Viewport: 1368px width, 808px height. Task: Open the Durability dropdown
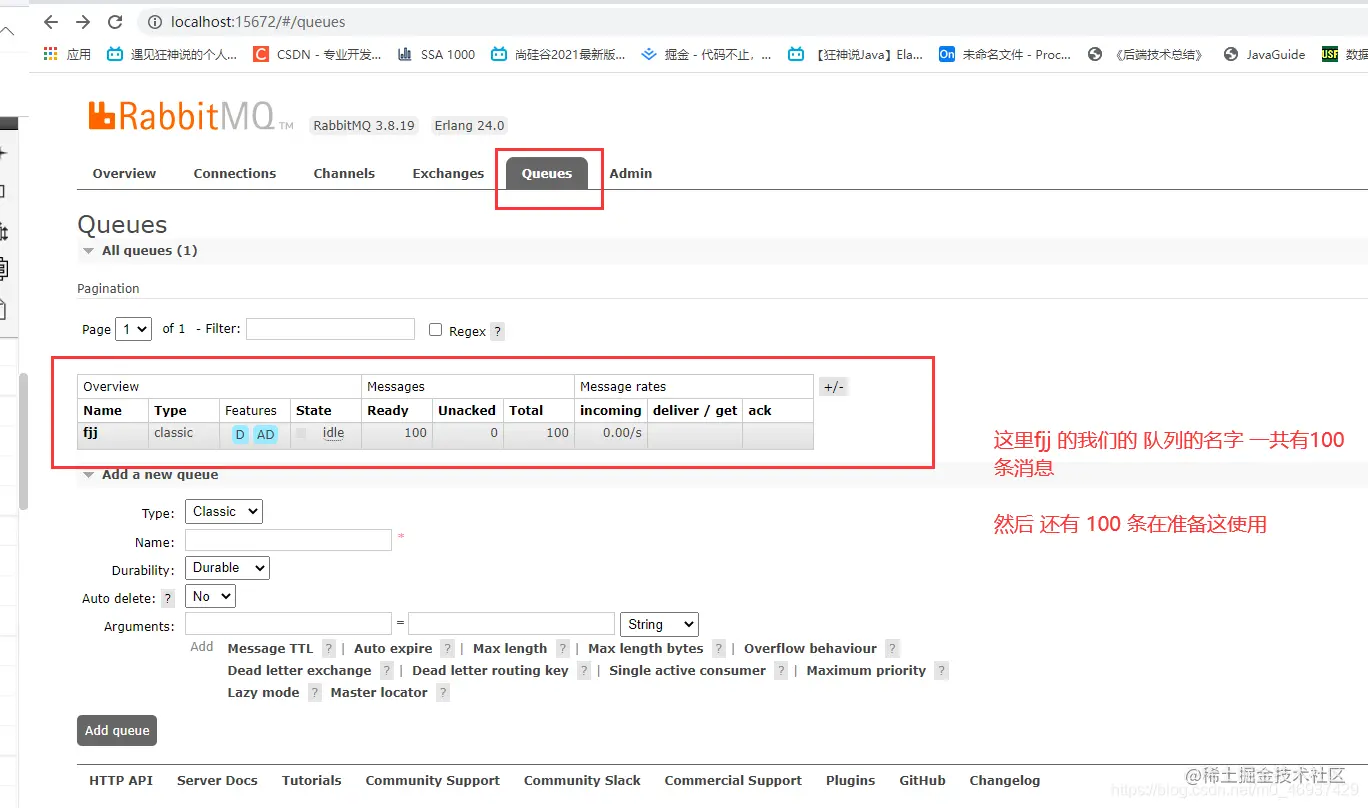pos(227,568)
